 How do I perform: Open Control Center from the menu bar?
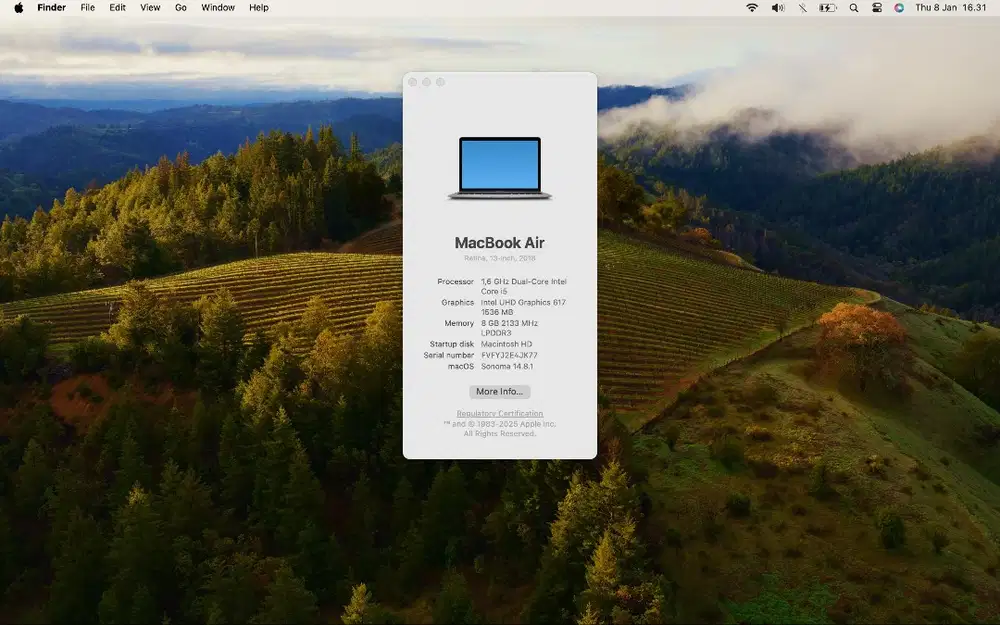point(876,7)
